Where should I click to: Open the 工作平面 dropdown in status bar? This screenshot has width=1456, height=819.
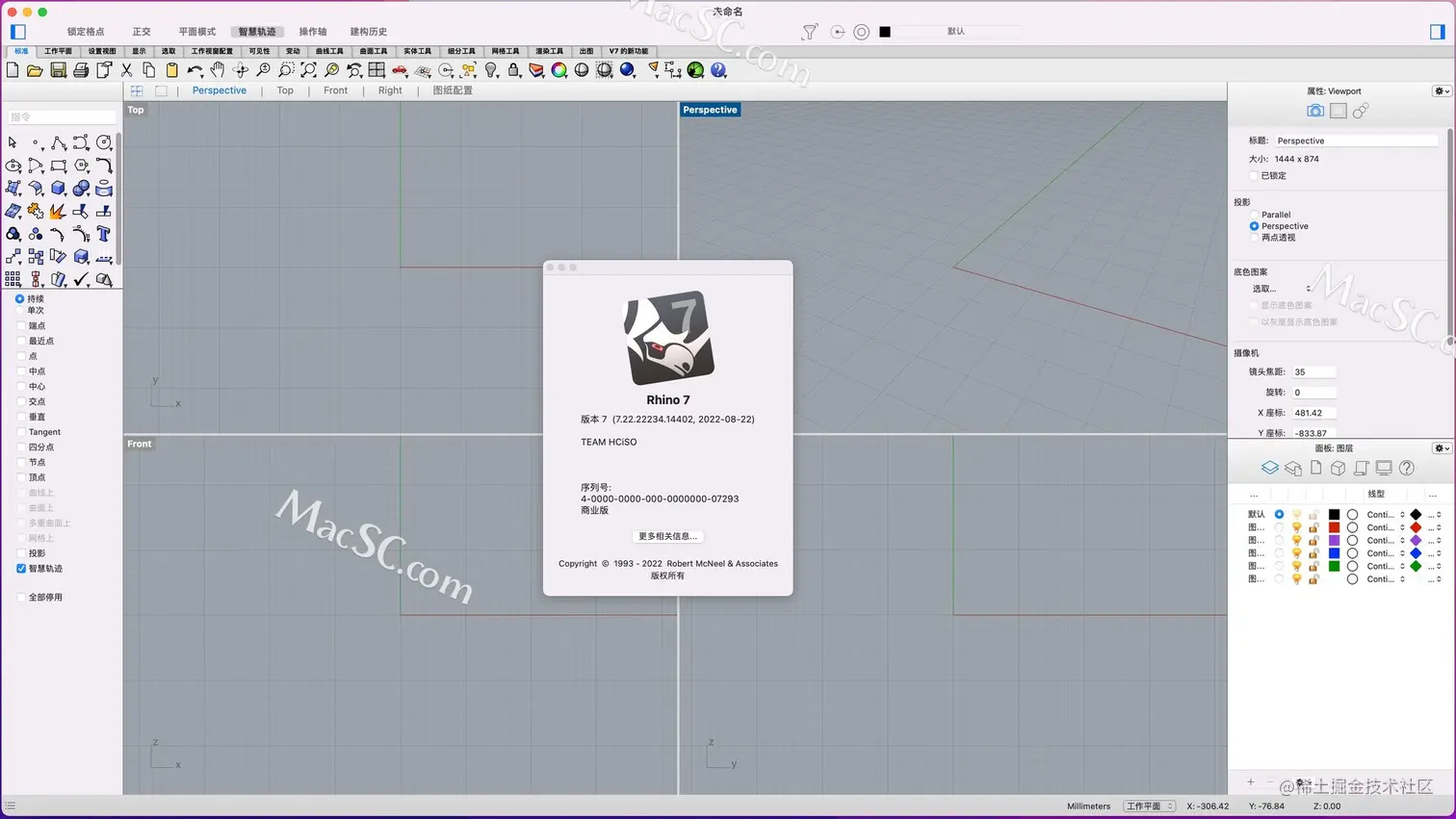pos(1150,806)
